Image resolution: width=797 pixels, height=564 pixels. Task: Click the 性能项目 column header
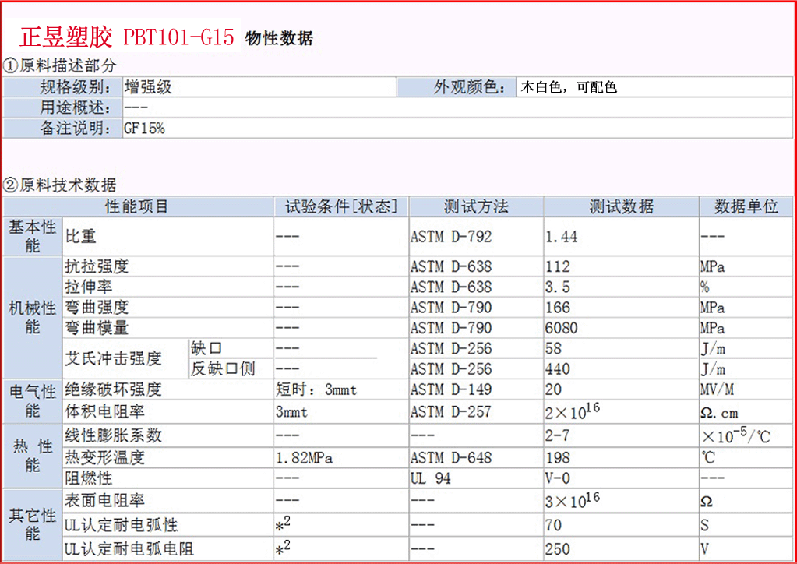pos(138,207)
